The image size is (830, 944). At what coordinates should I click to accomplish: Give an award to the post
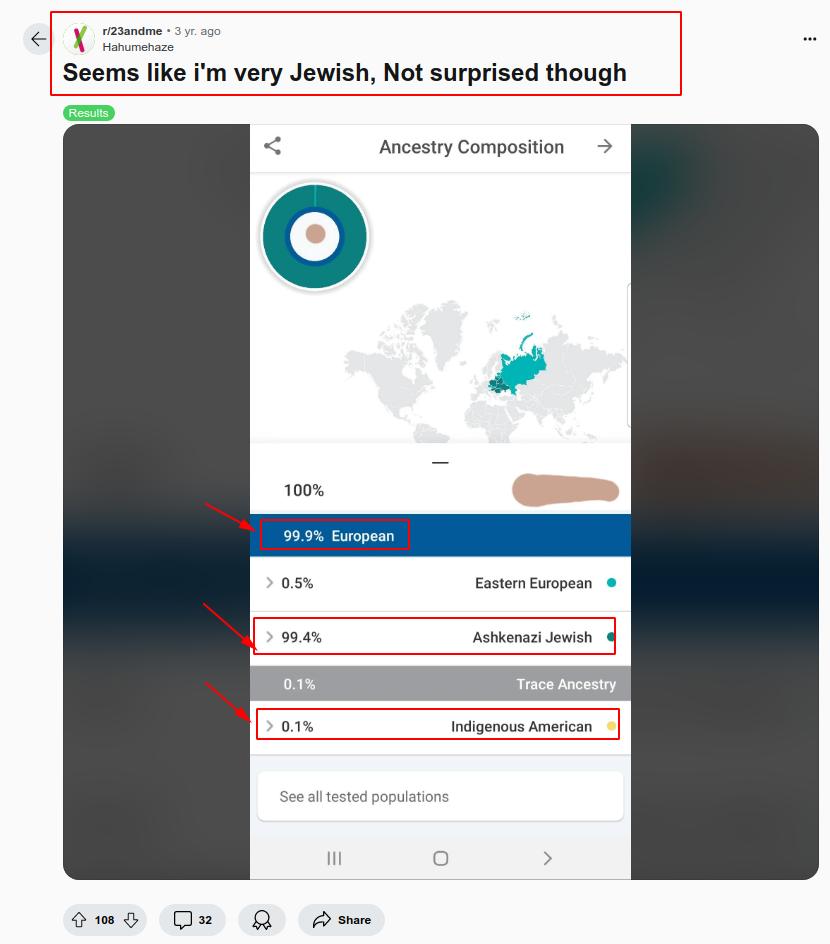point(262,920)
